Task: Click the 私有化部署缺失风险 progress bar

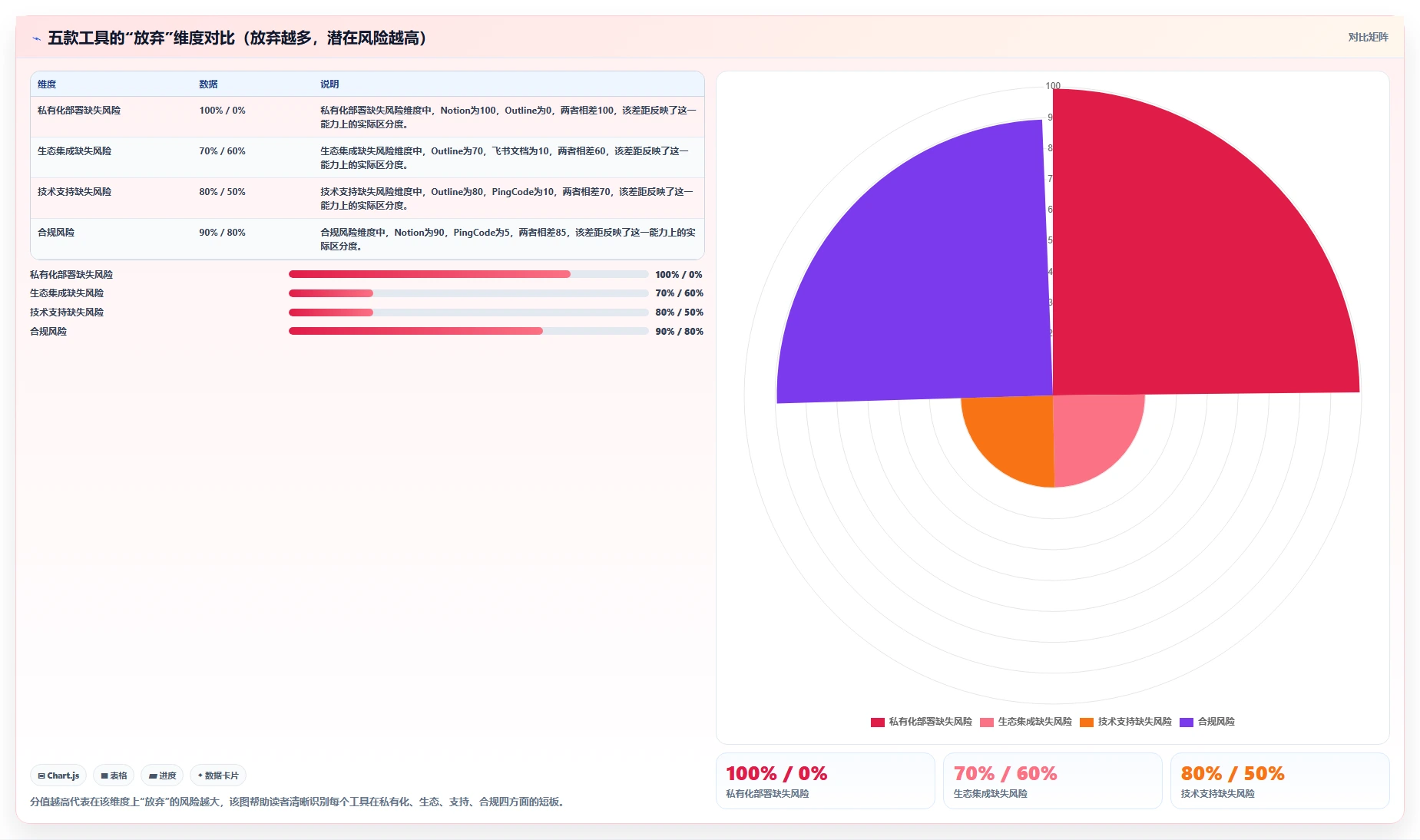Action: (468, 274)
